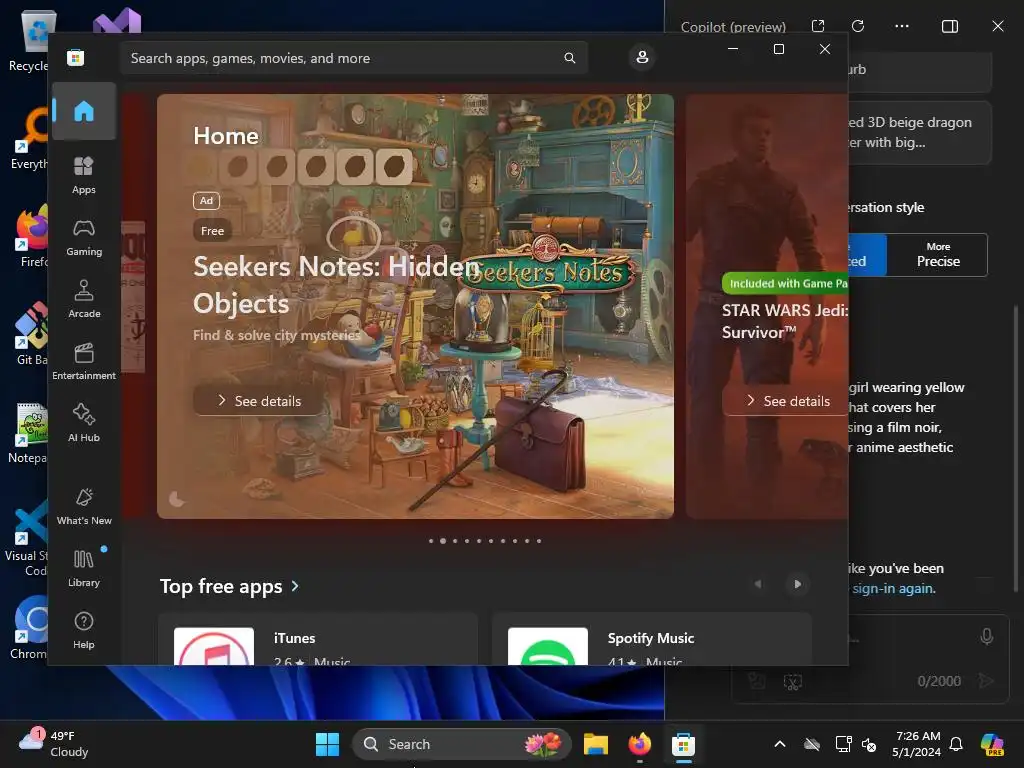See details for Seekers Notes
The width and height of the screenshot is (1024, 768).
click(x=259, y=400)
